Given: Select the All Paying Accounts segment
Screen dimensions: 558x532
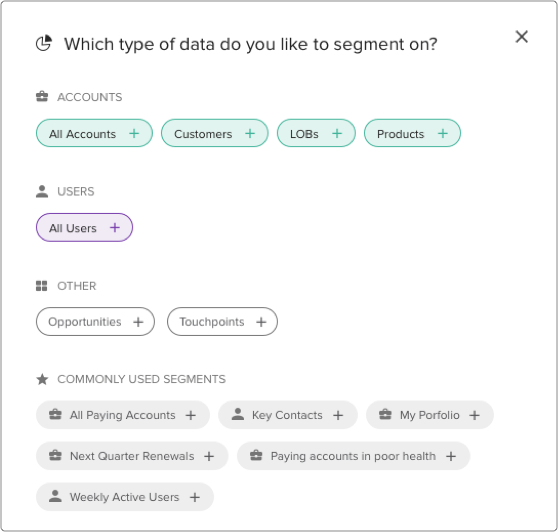Looking at the screenshot, I should tap(123, 415).
